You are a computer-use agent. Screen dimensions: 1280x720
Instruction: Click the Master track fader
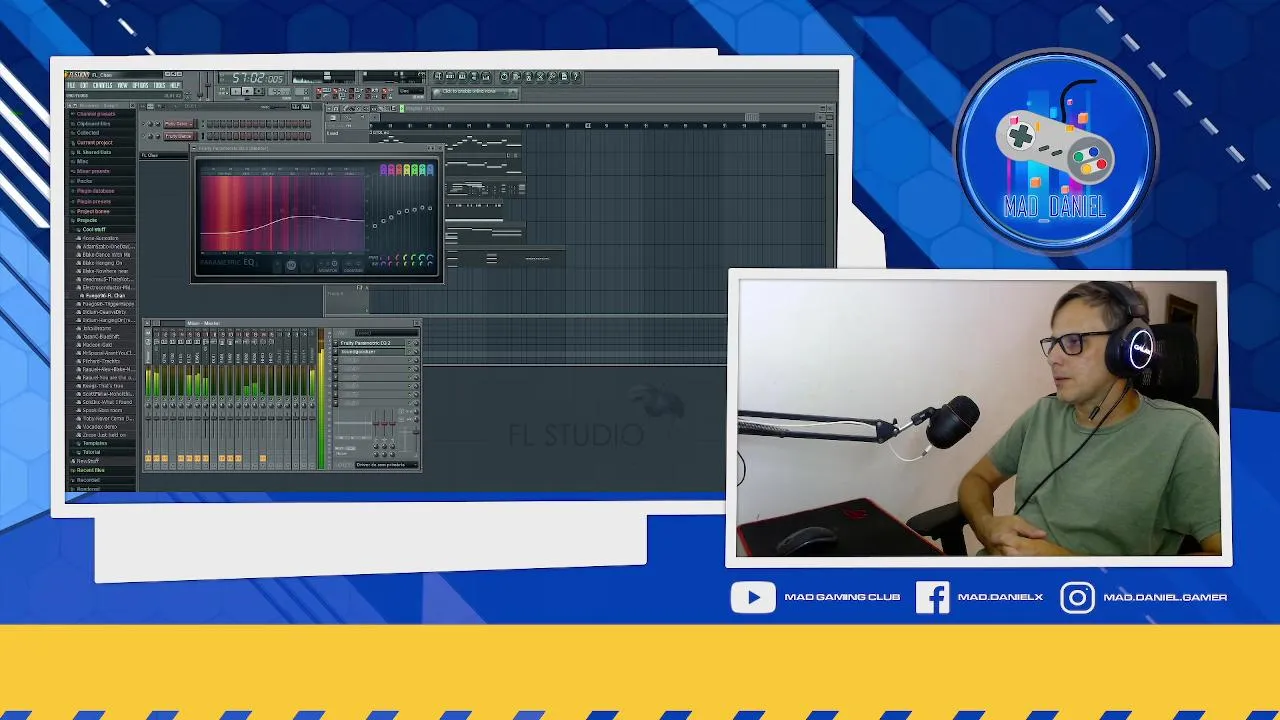point(148,418)
